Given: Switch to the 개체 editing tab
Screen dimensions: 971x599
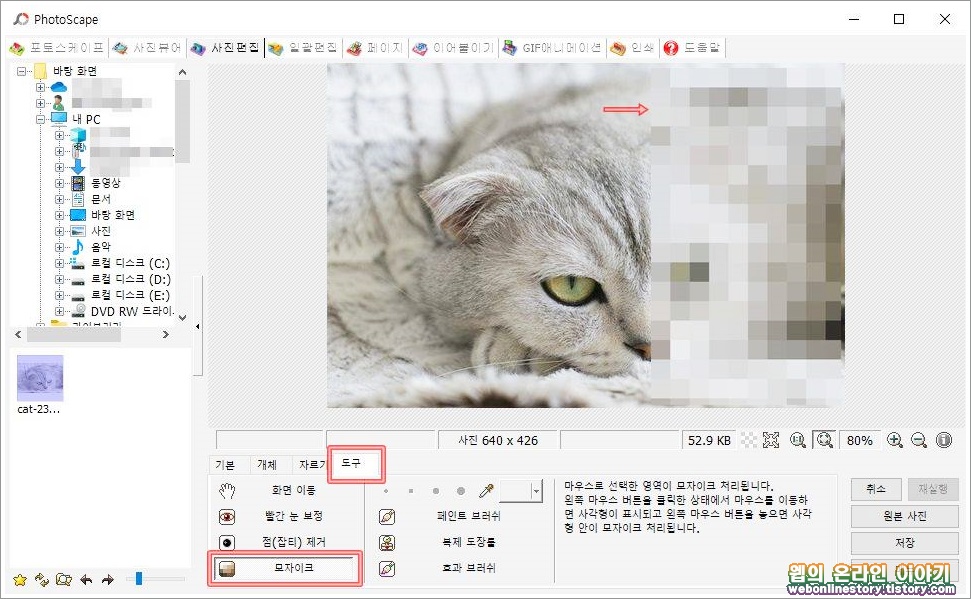Looking at the screenshot, I should pos(266,465).
